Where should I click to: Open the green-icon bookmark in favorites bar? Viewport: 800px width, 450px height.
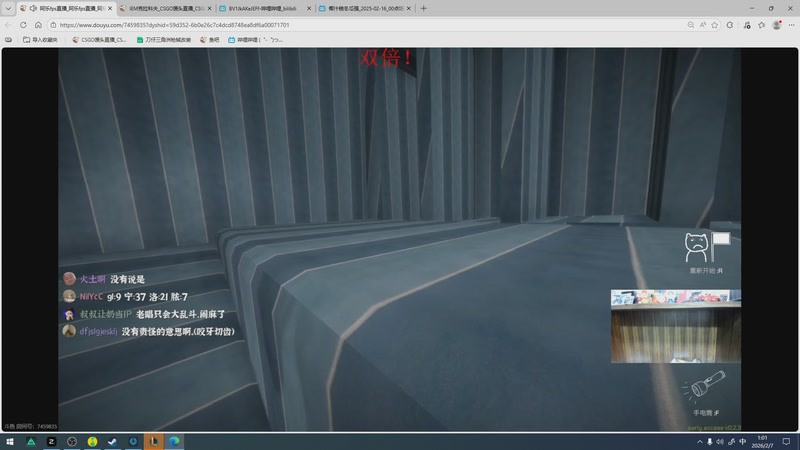[164, 39]
